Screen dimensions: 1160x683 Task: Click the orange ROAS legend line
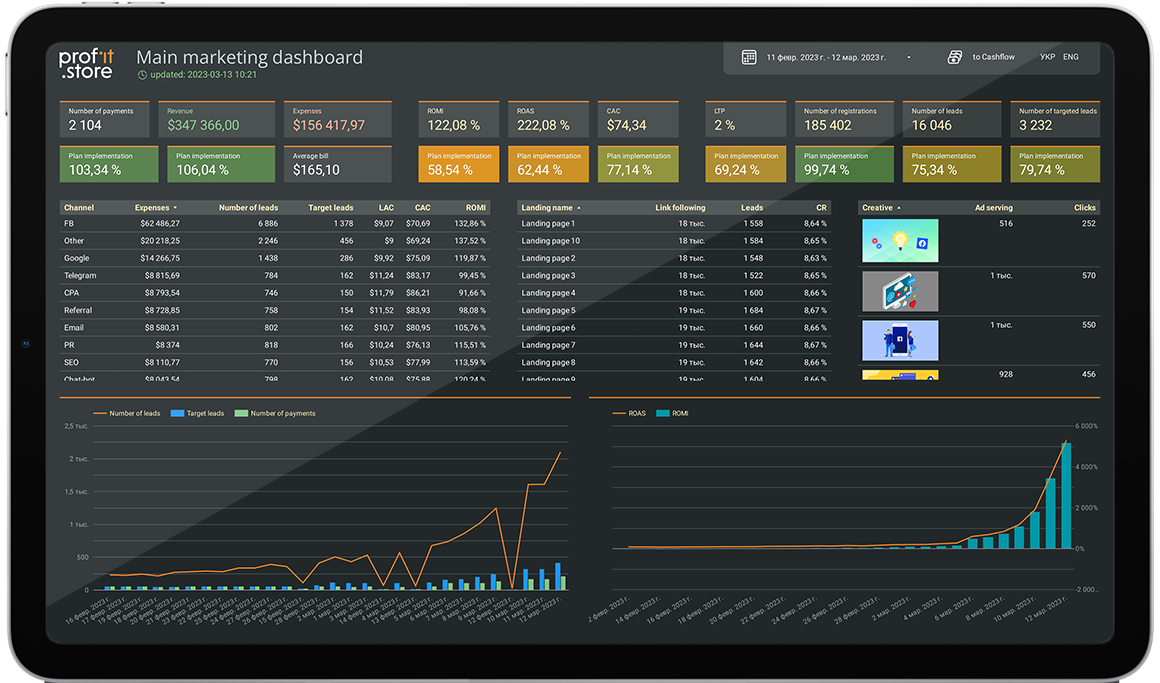click(x=615, y=413)
